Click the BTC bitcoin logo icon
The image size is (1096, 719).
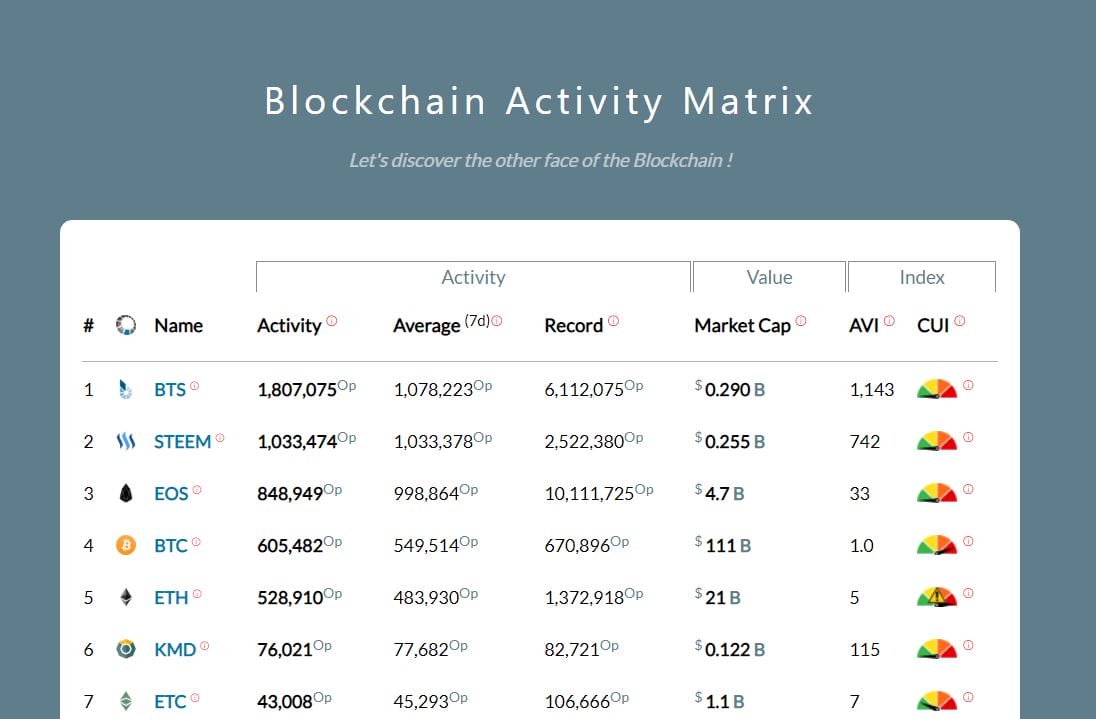click(126, 545)
